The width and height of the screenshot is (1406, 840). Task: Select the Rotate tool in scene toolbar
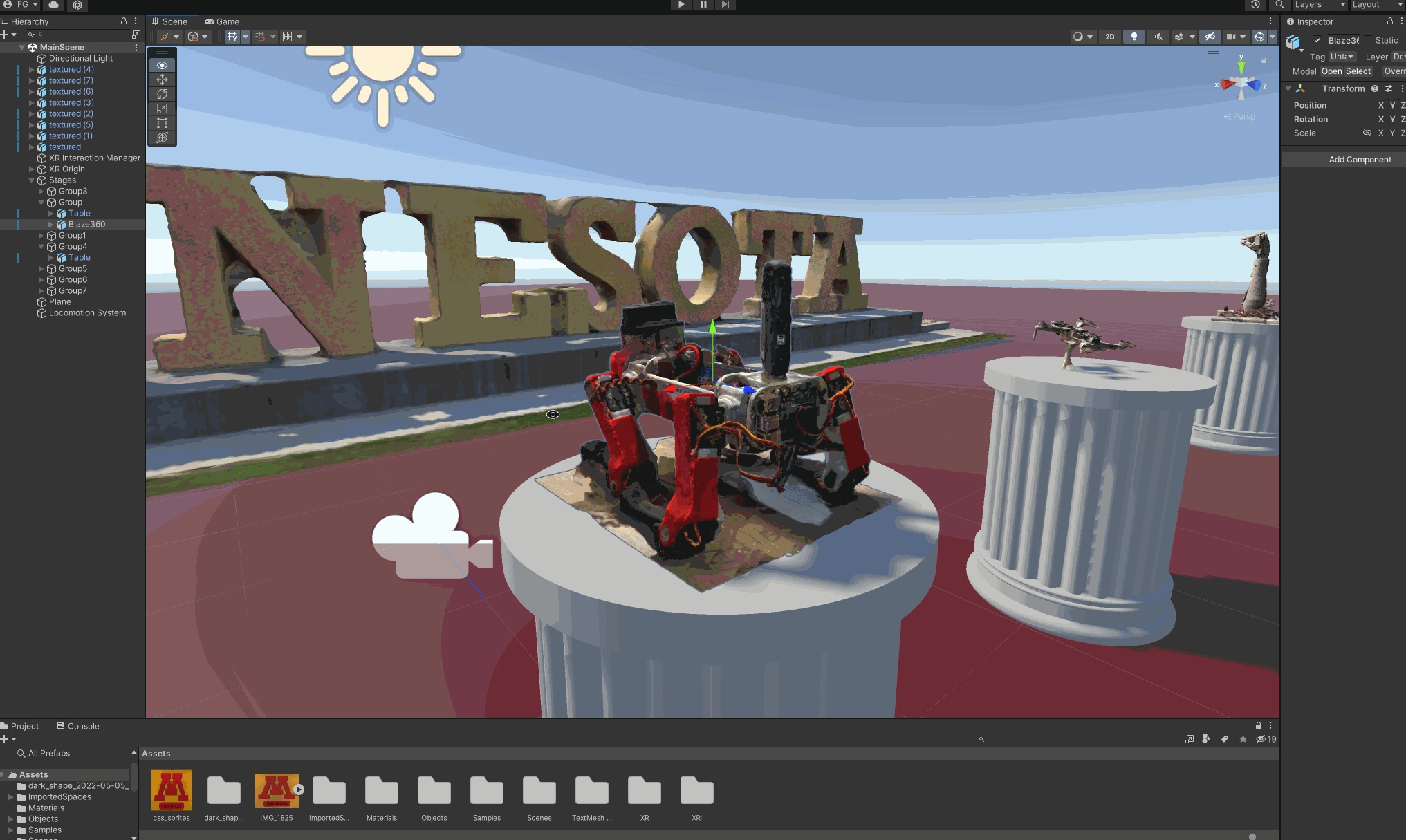point(162,94)
